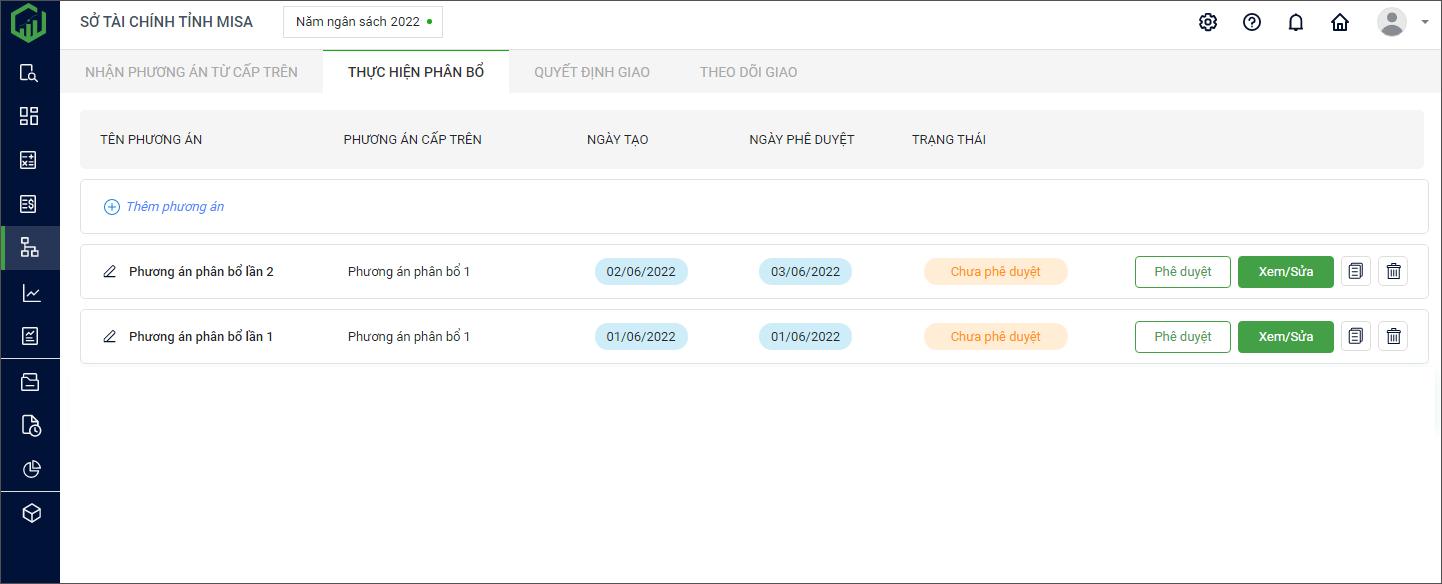Click the pie chart sidebar icon

[x=30, y=469]
